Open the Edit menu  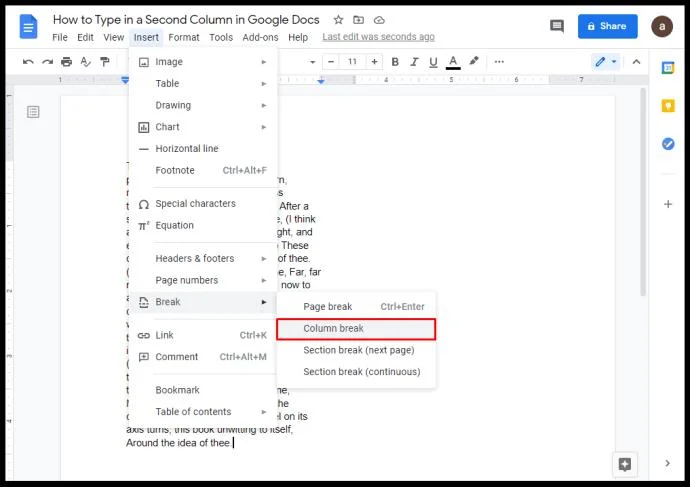click(x=85, y=37)
